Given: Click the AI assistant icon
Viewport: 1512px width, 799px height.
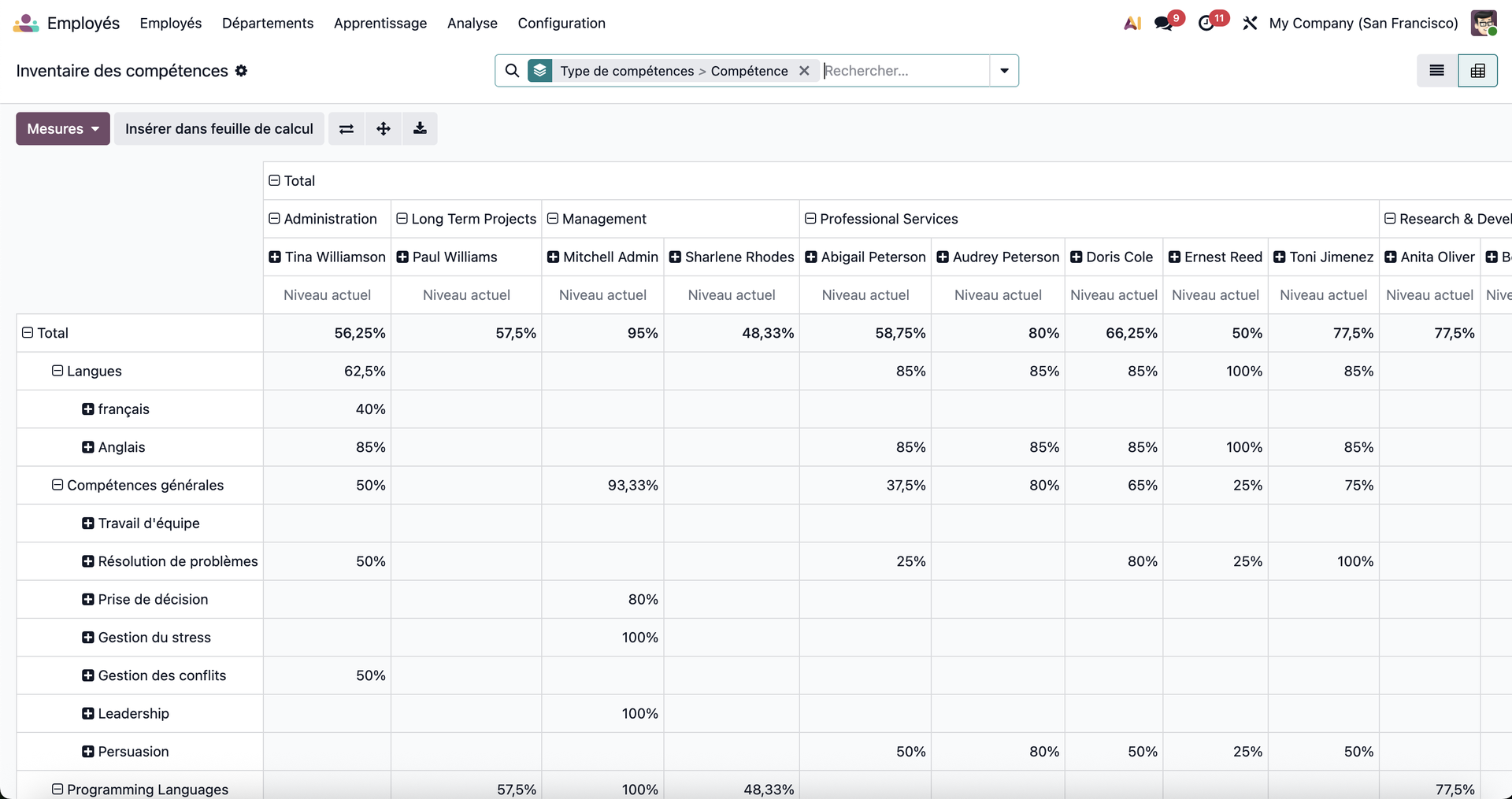Looking at the screenshot, I should point(1132,23).
